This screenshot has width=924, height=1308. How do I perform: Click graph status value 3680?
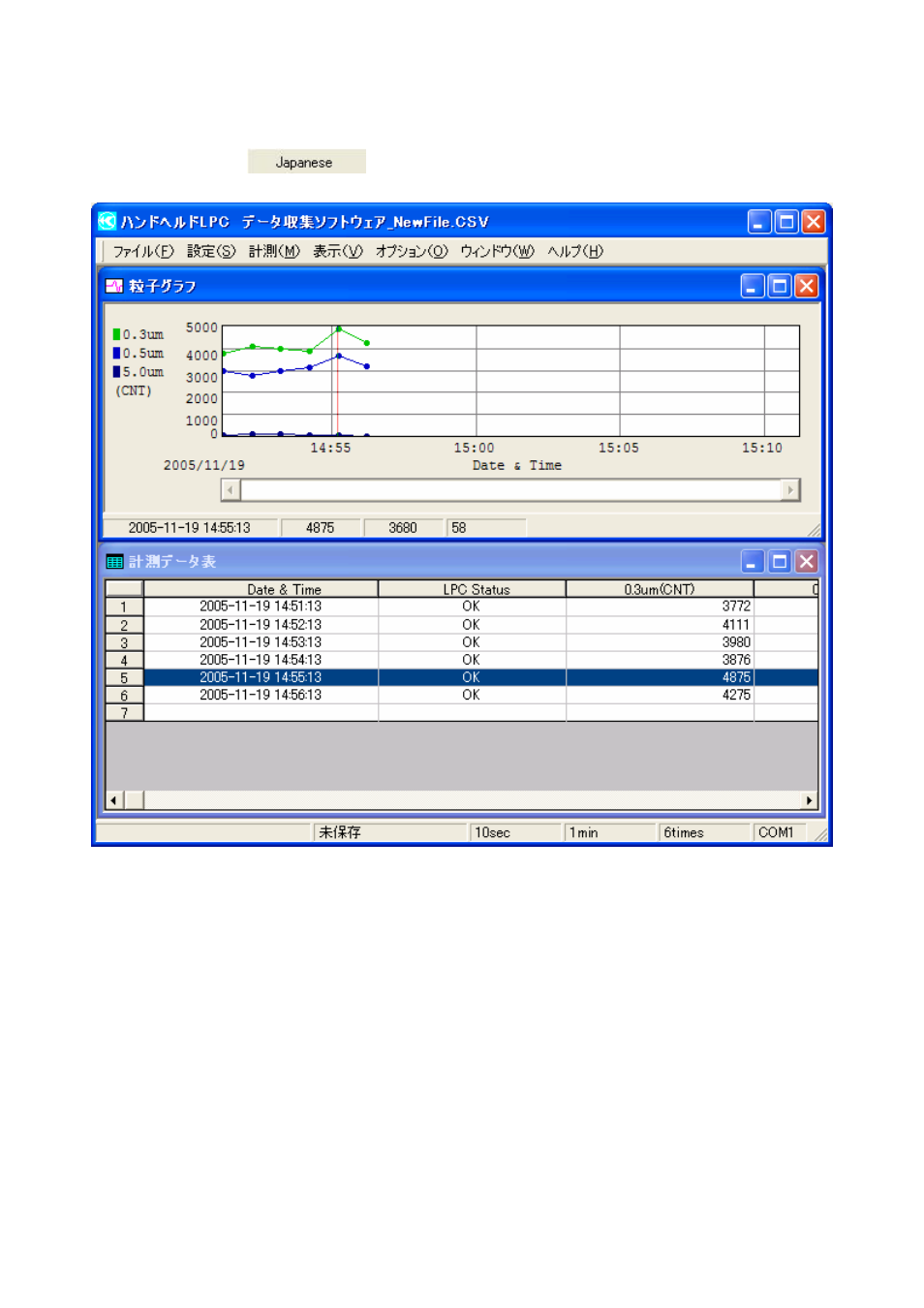[x=403, y=528]
